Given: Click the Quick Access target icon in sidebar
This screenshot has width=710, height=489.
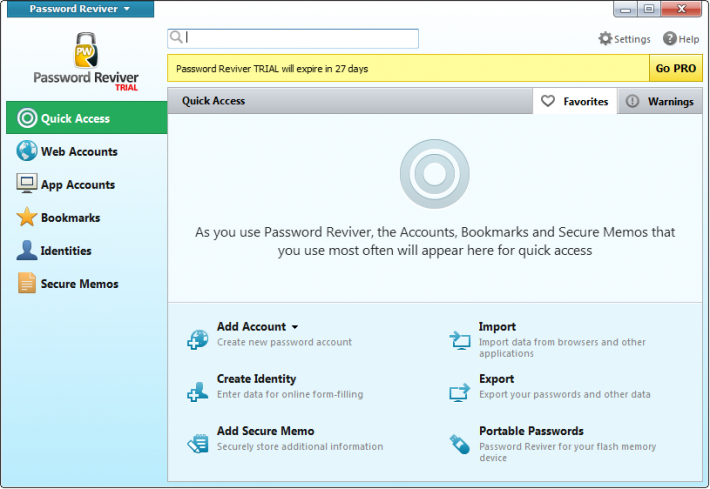Looking at the screenshot, I should 27,118.
